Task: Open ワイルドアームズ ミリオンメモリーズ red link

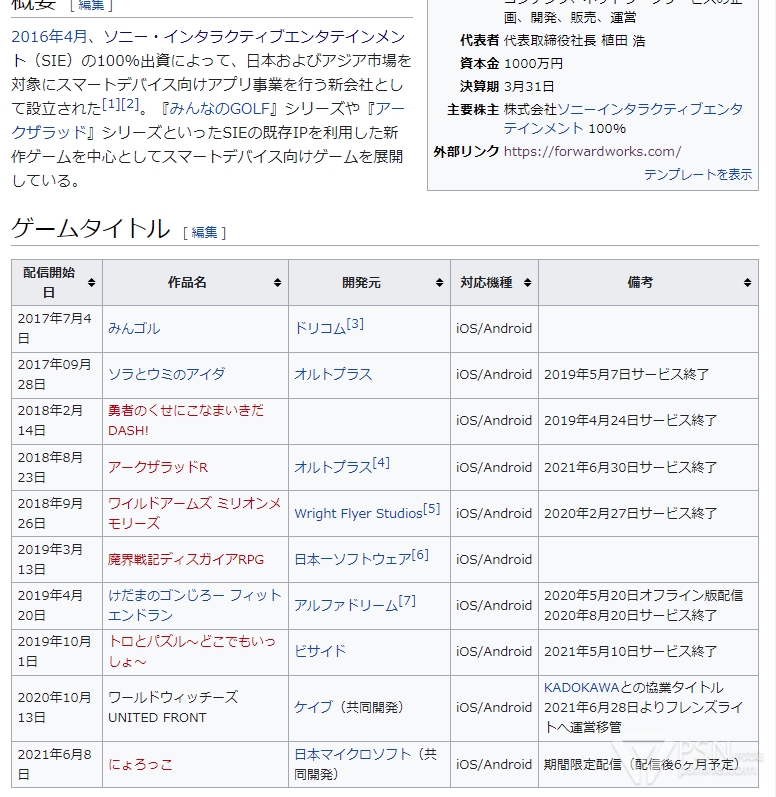Action: coord(195,513)
